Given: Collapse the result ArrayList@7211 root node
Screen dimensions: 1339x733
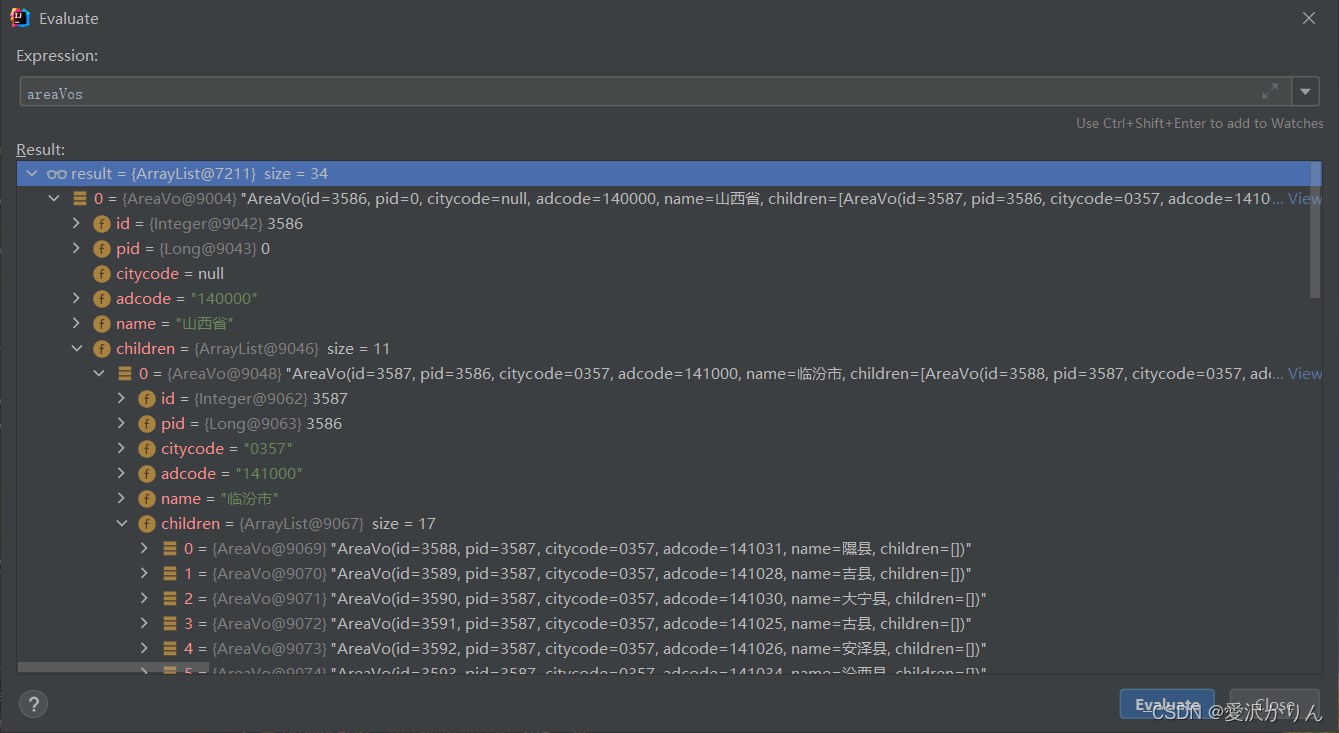Looking at the screenshot, I should 32,174.
